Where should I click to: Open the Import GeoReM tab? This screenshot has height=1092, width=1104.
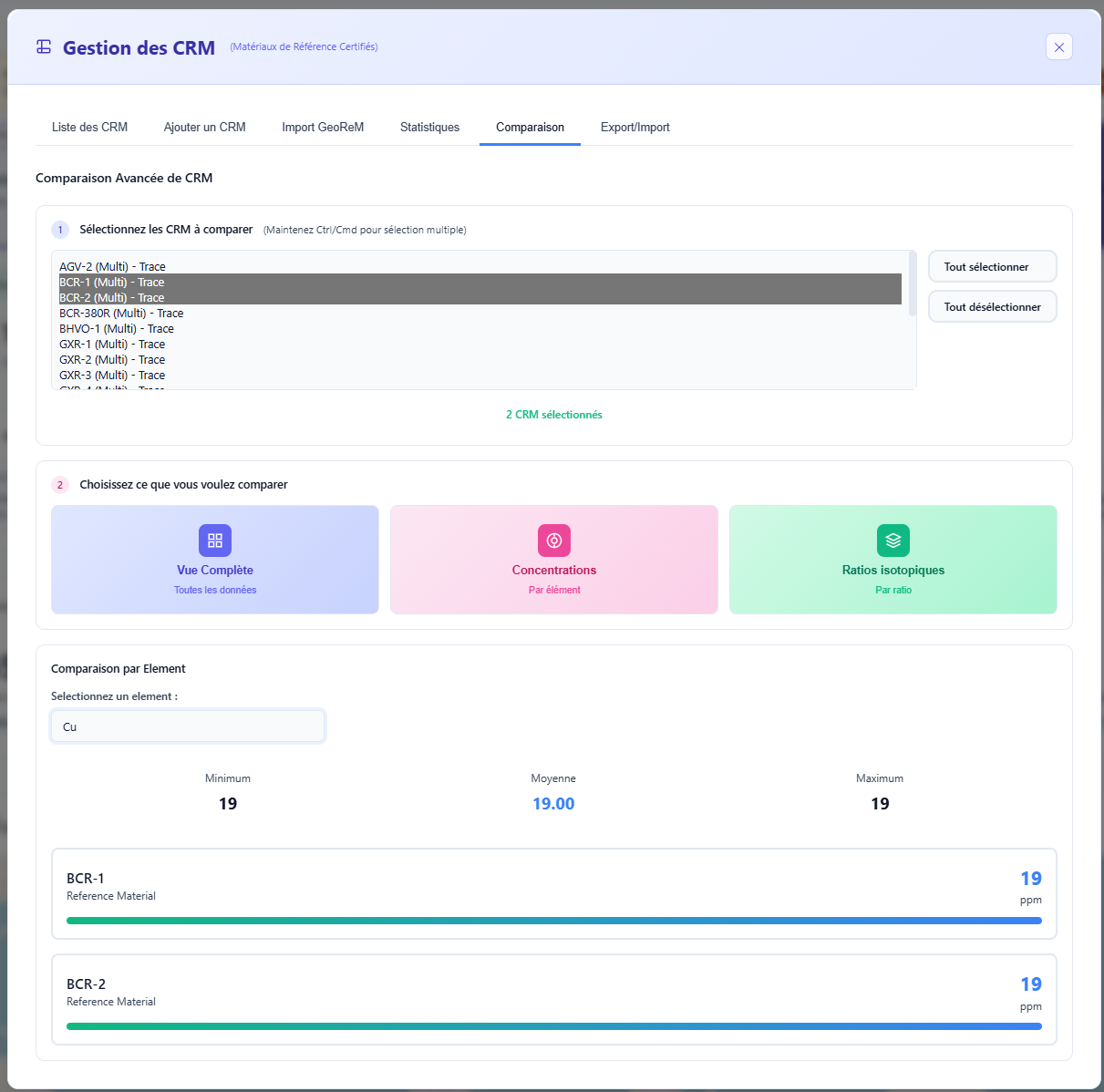point(323,127)
